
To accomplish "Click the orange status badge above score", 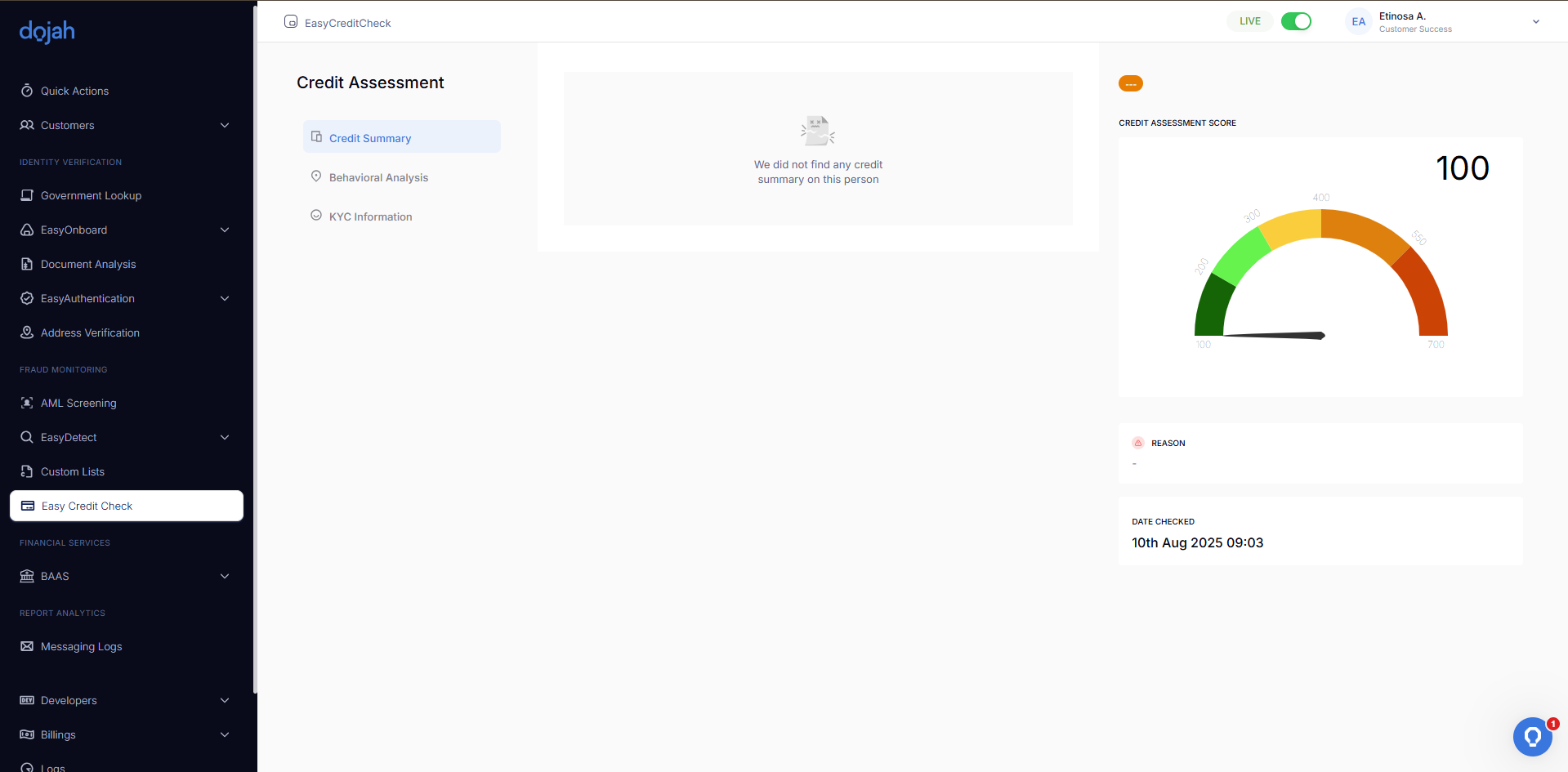I will click(1130, 83).
